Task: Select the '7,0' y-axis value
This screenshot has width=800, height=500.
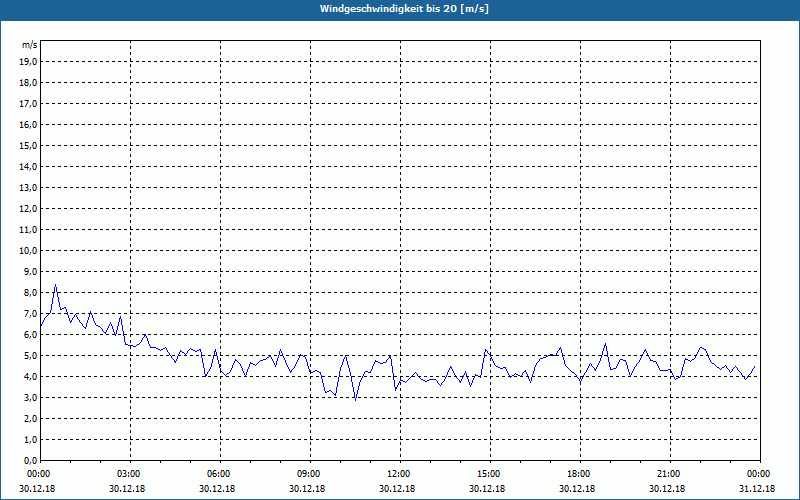Action: (x=29, y=313)
